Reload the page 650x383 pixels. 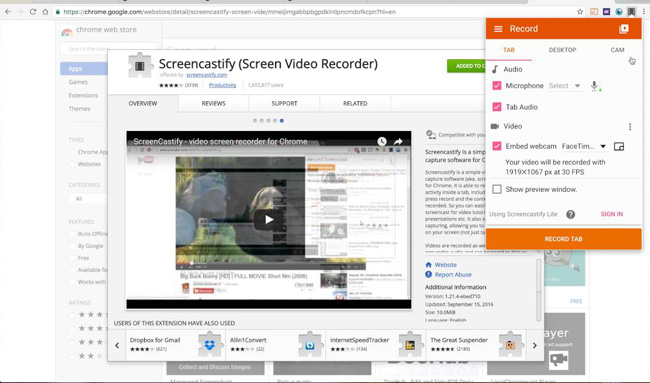[33, 12]
